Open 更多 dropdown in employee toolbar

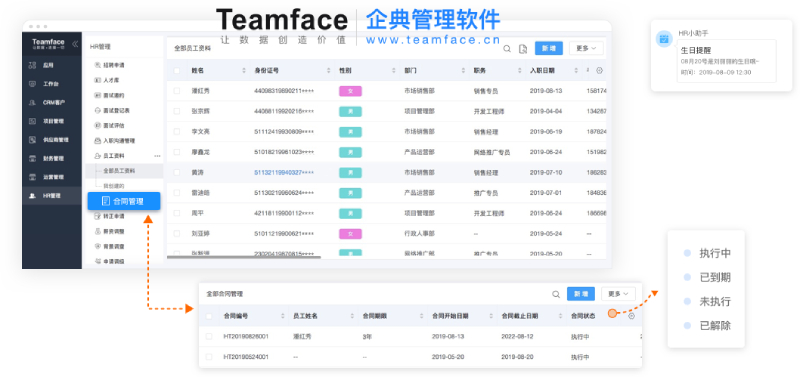point(586,48)
